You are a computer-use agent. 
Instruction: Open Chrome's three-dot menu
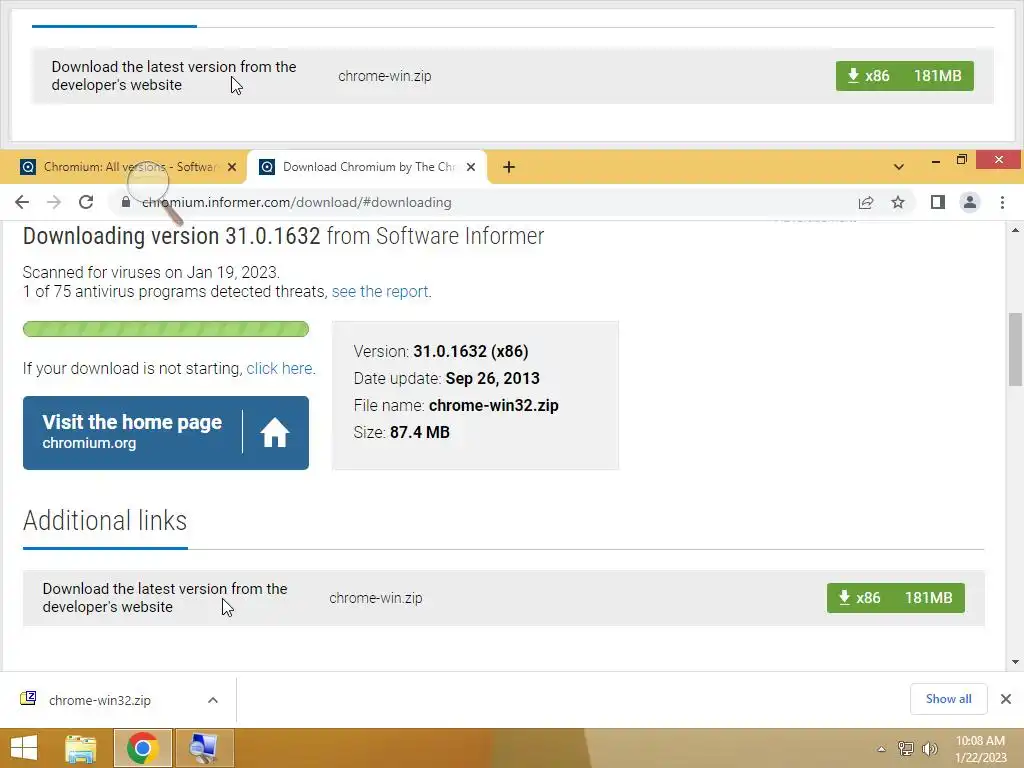pyautogui.click(x=1002, y=202)
